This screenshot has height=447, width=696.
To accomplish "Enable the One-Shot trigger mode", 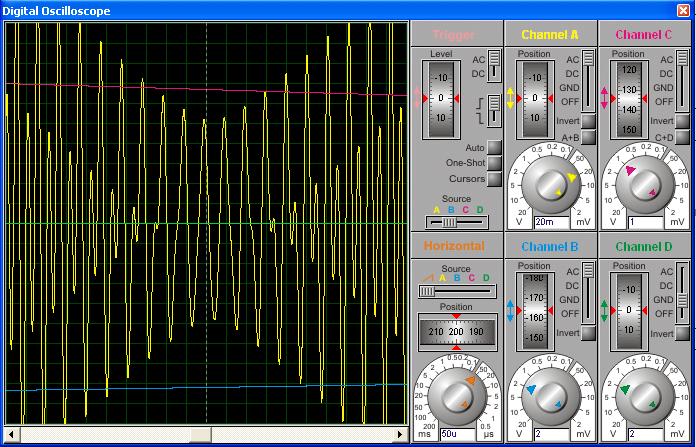I will tap(494, 163).
